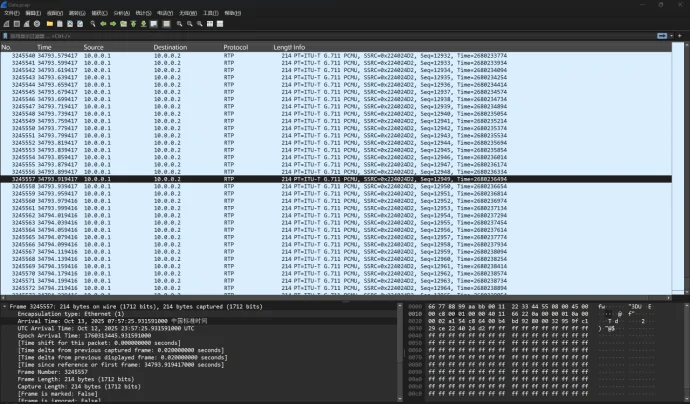690x404 pixels.
Task: Jump to the last packet icon
Action: pos(143,23)
